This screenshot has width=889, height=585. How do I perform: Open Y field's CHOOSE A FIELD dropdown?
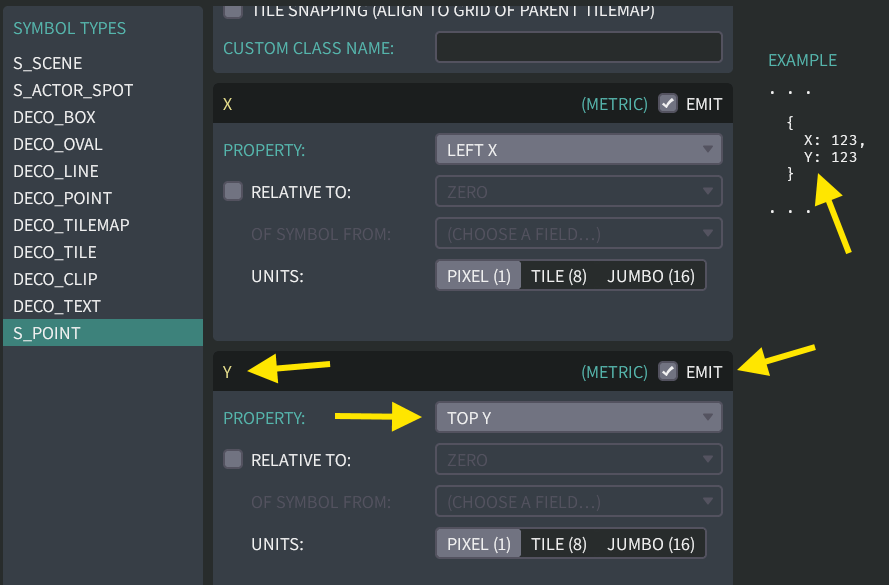pos(578,501)
